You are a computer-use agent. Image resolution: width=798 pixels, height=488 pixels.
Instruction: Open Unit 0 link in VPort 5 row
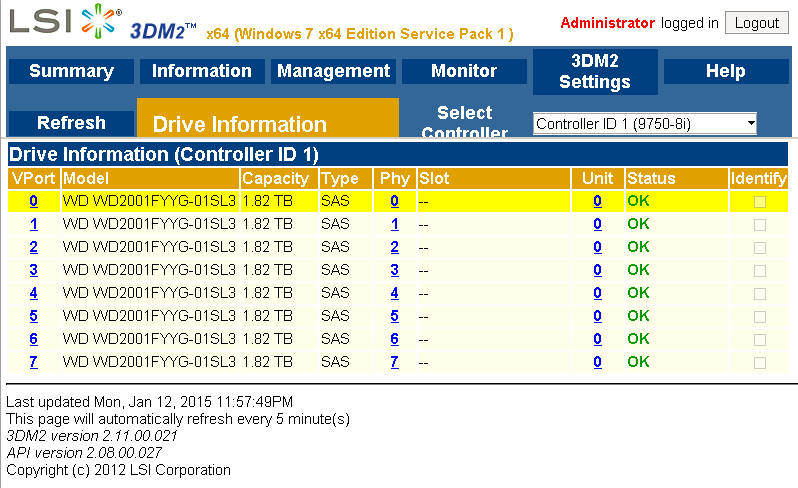pyautogui.click(x=597, y=316)
